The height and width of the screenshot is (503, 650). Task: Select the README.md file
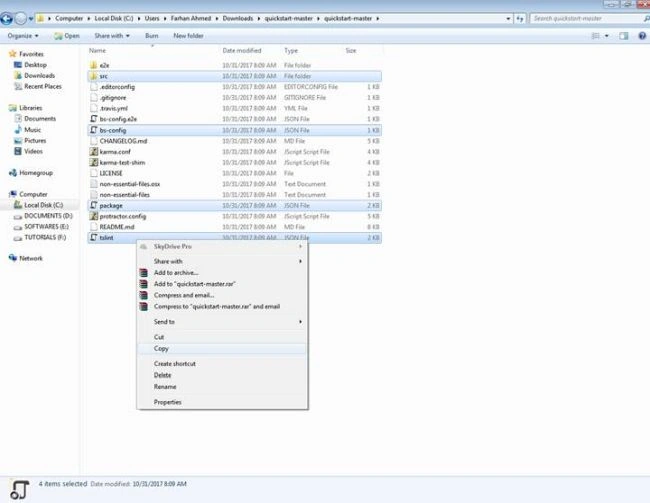coord(235,227)
